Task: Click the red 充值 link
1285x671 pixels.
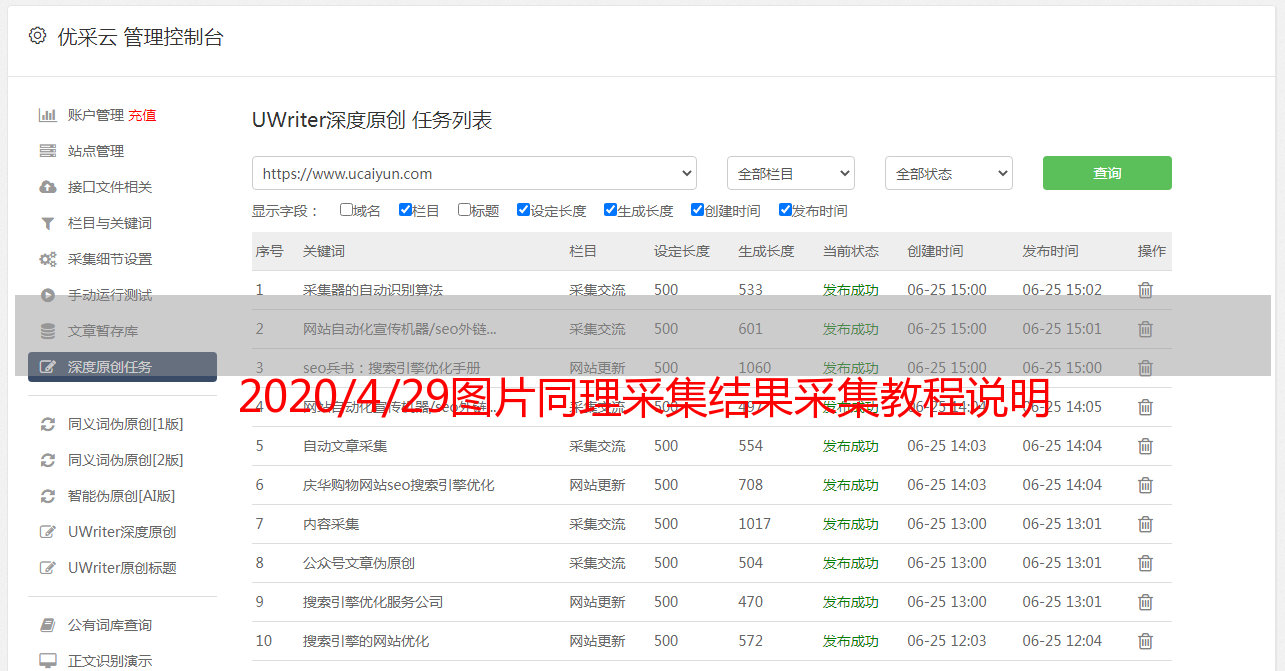Action: coord(142,115)
